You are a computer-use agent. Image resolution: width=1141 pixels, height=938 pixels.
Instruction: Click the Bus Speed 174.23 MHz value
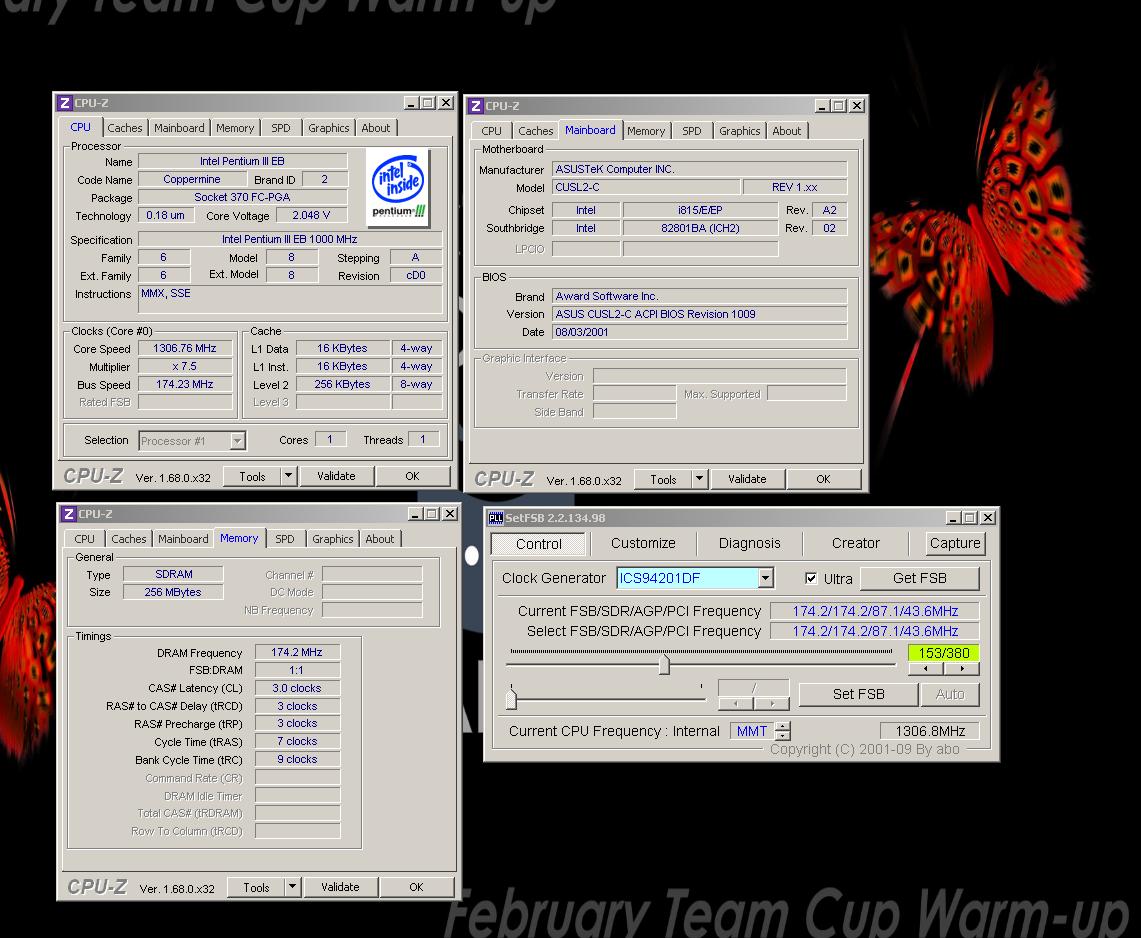click(x=185, y=384)
